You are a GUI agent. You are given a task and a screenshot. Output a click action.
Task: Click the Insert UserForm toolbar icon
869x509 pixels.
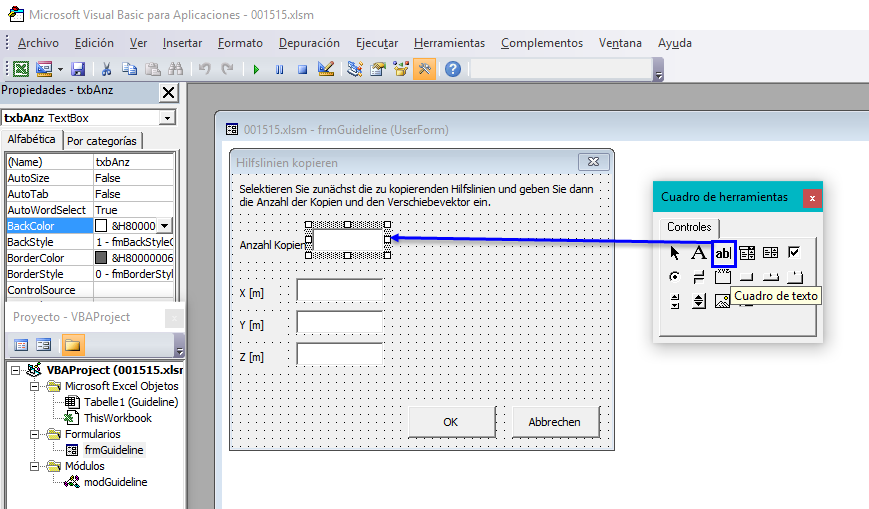click(44, 69)
